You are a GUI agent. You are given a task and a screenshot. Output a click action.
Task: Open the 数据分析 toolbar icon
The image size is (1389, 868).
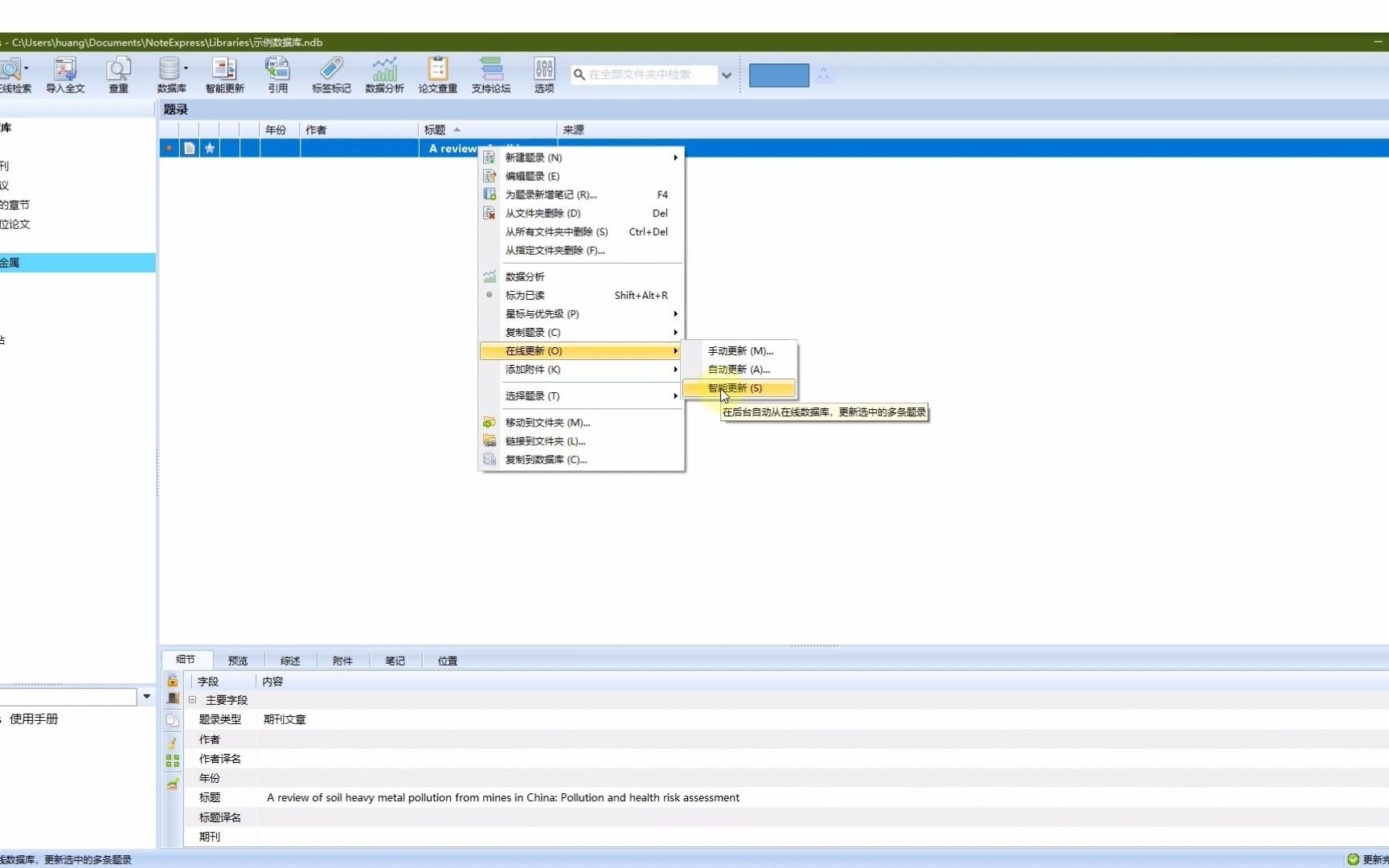[384, 75]
